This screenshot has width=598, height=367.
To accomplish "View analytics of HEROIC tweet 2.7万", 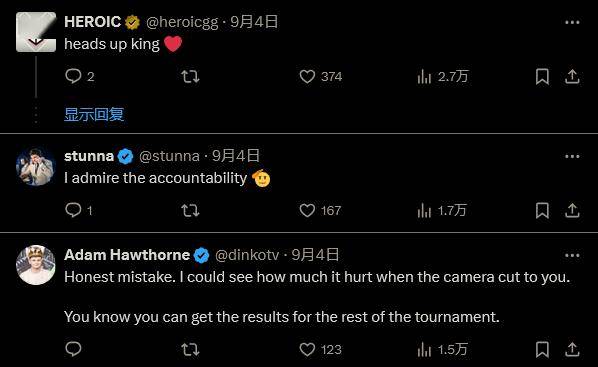I will [x=442, y=77].
